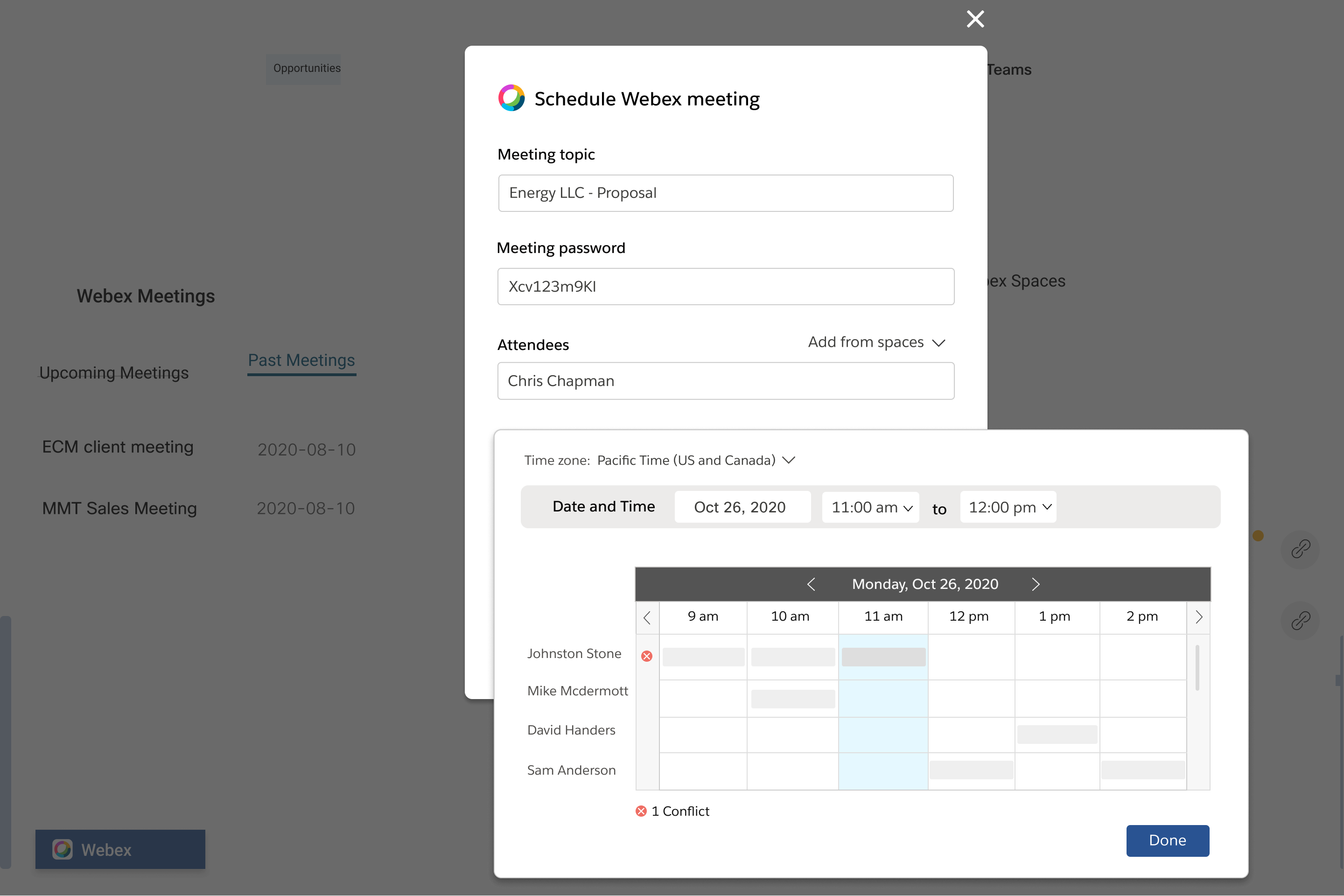Image resolution: width=1344 pixels, height=896 pixels.
Task: Select Sam Anderson's 2 pm busy block
Action: coord(1143,770)
